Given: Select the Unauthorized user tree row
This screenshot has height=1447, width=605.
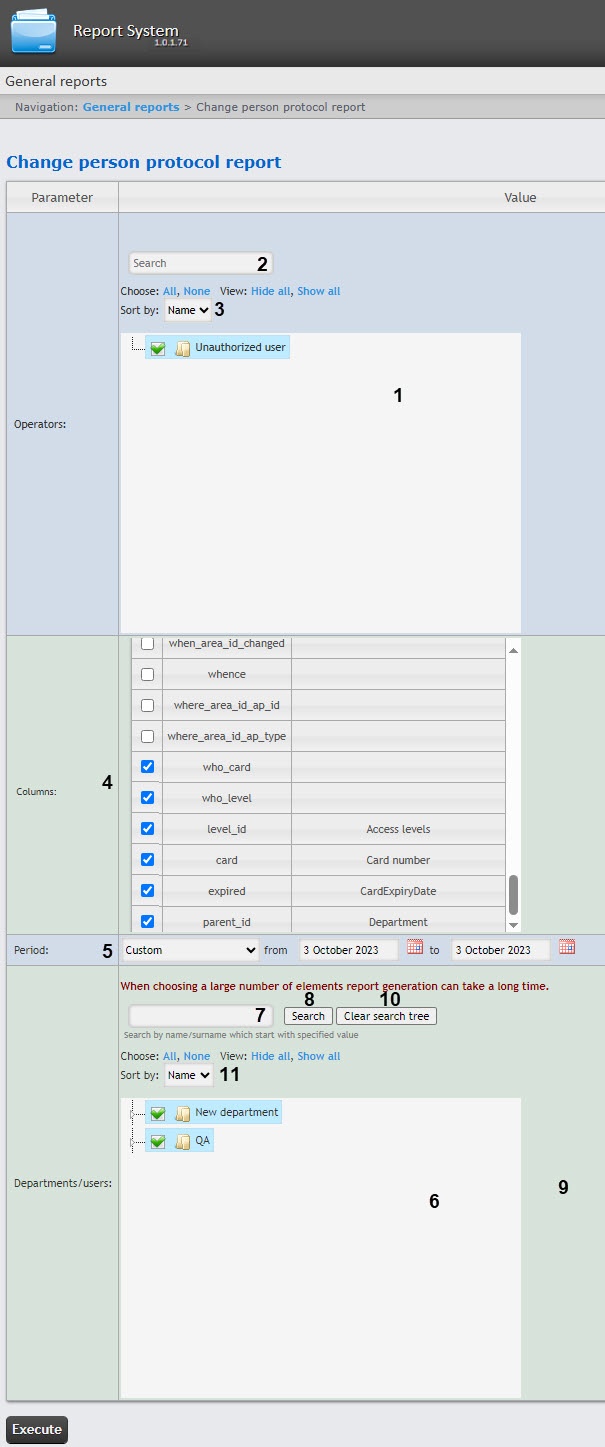Looking at the screenshot, I should pyautogui.click(x=217, y=348).
